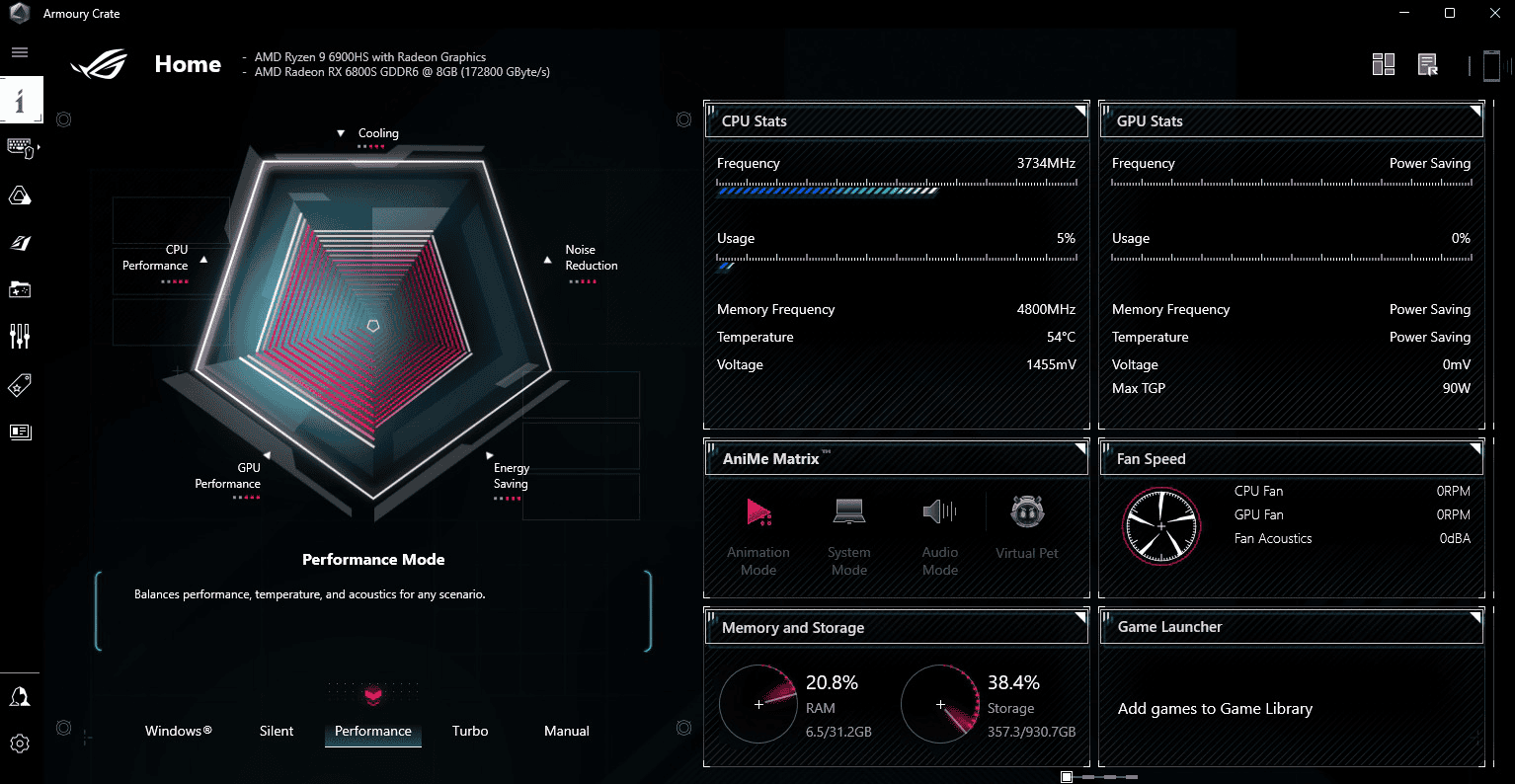
Task: Click the 357.3/930.7GB storage value
Action: (x=1031, y=732)
